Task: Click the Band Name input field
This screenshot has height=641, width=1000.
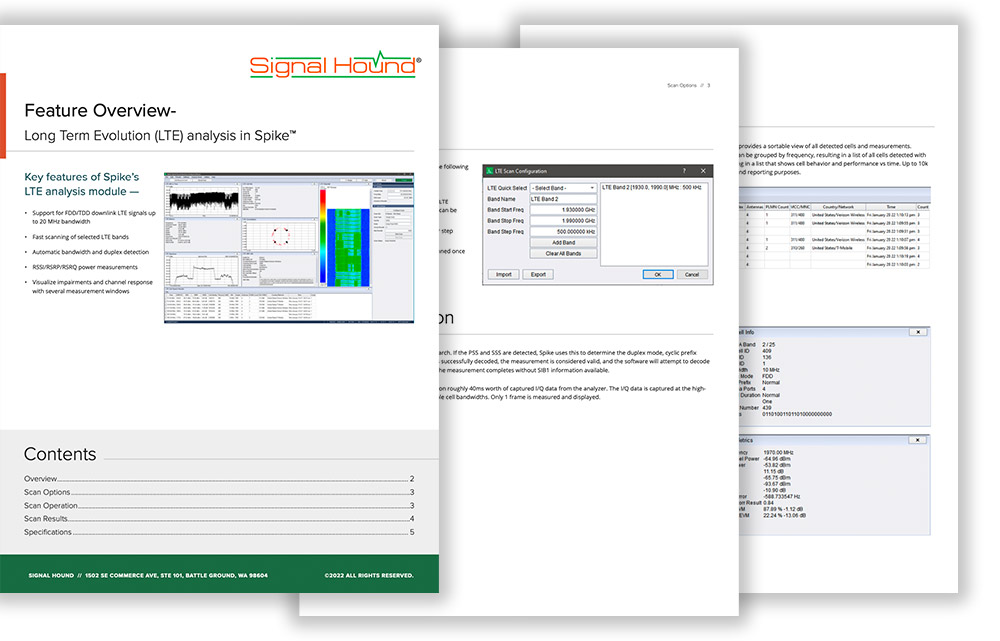Action: click(x=563, y=199)
